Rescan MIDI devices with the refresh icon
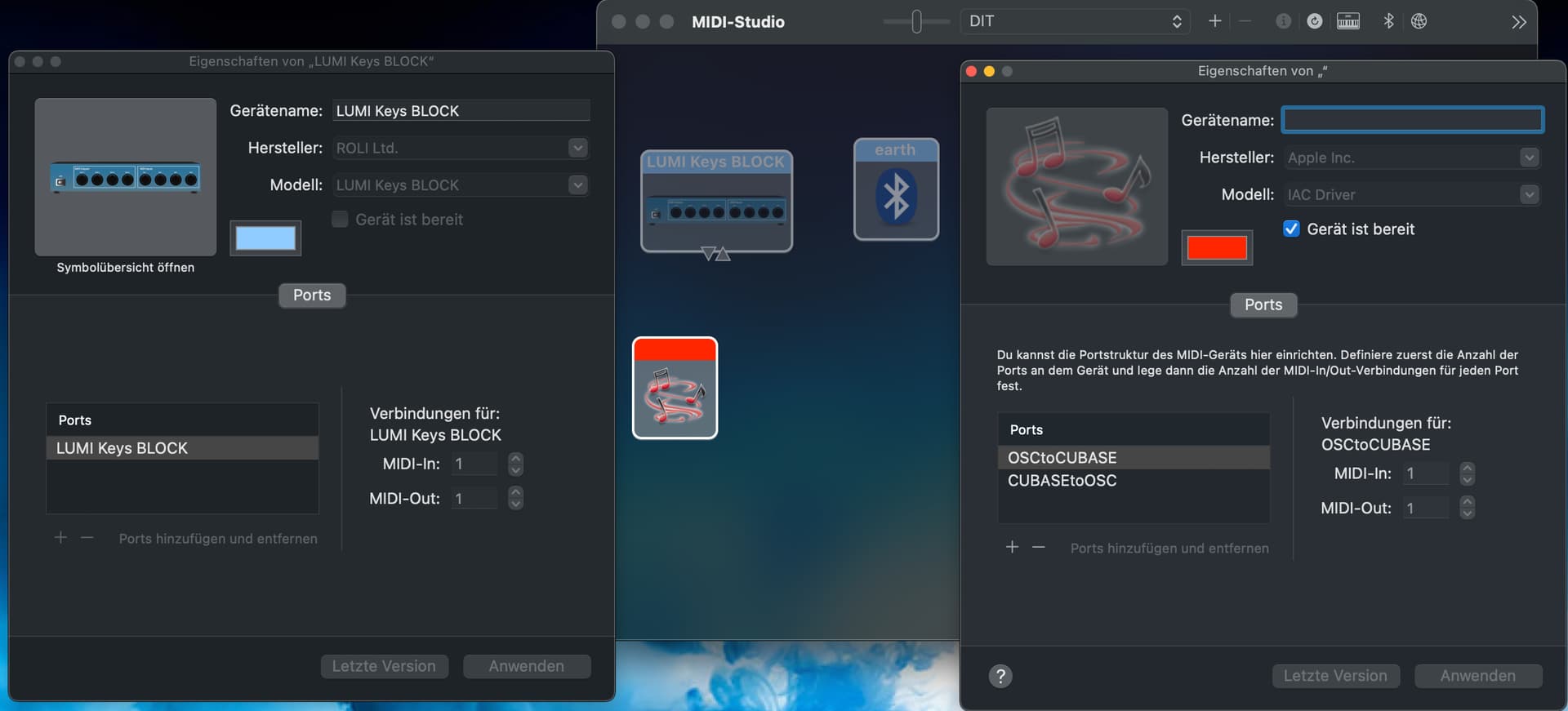 point(1315,21)
